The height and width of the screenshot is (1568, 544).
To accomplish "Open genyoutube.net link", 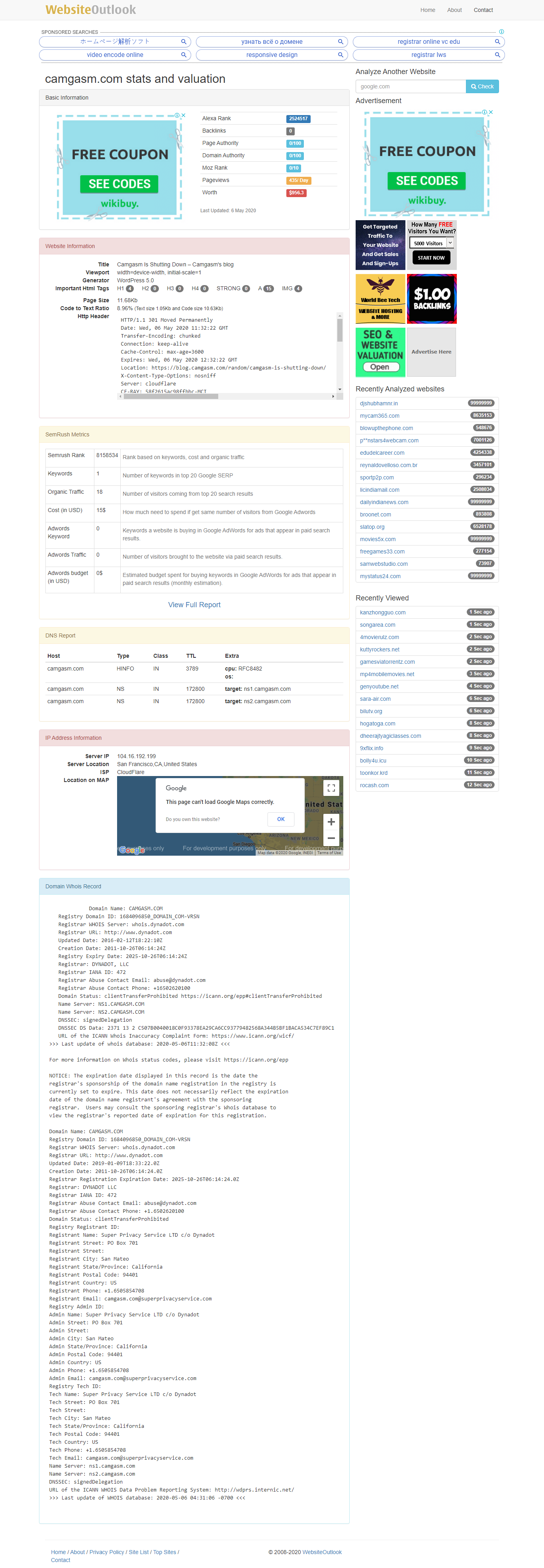I will tap(379, 686).
